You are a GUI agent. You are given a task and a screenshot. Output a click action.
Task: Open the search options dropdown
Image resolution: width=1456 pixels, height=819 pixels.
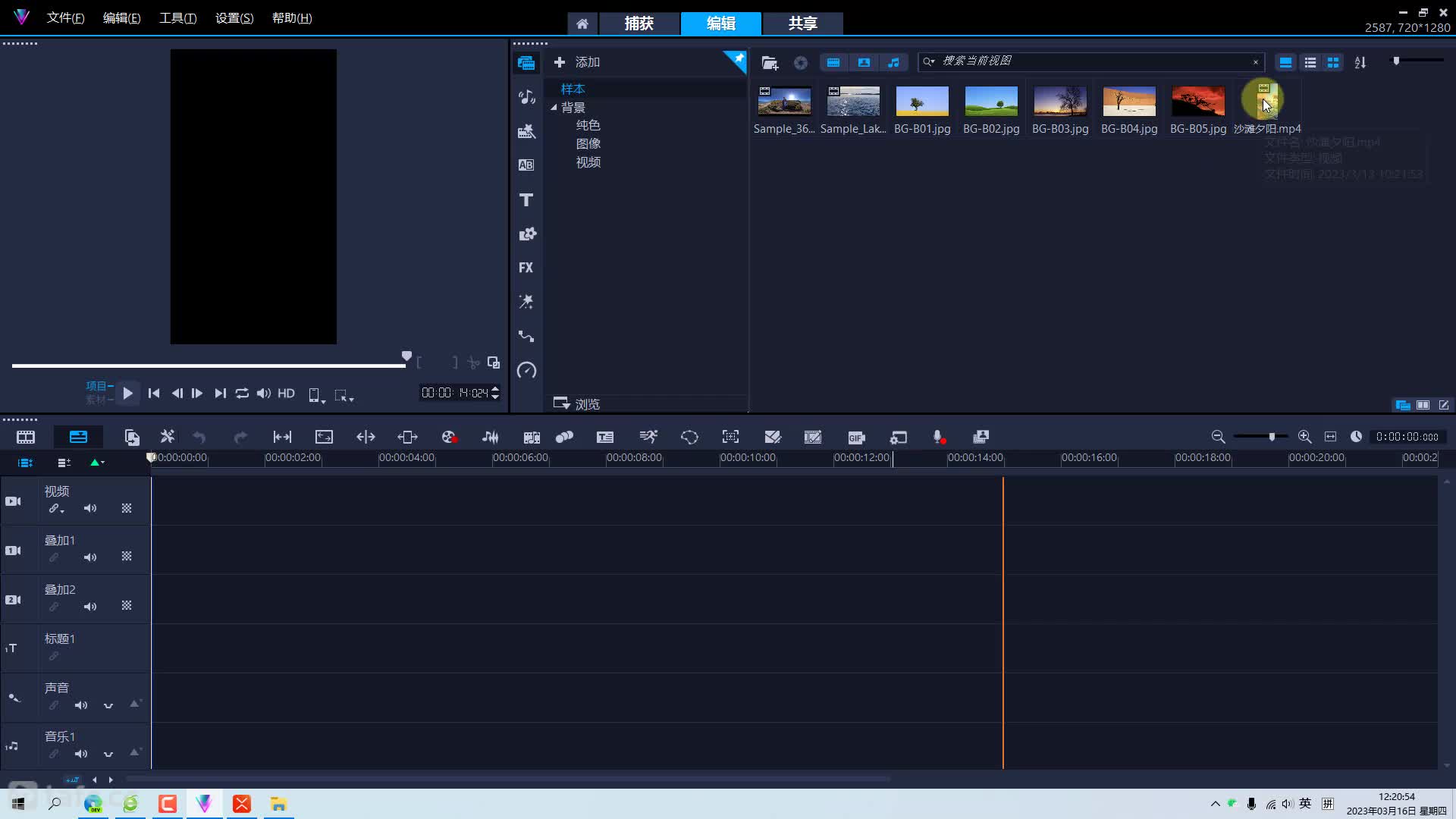click(x=929, y=61)
